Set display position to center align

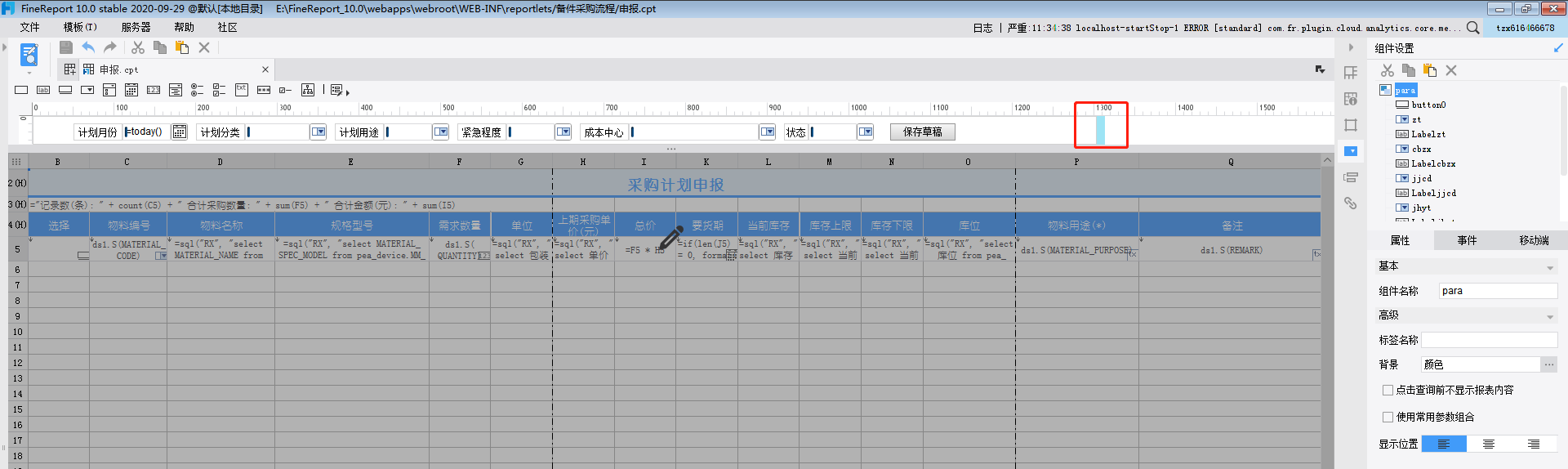pyautogui.click(x=1489, y=444)
